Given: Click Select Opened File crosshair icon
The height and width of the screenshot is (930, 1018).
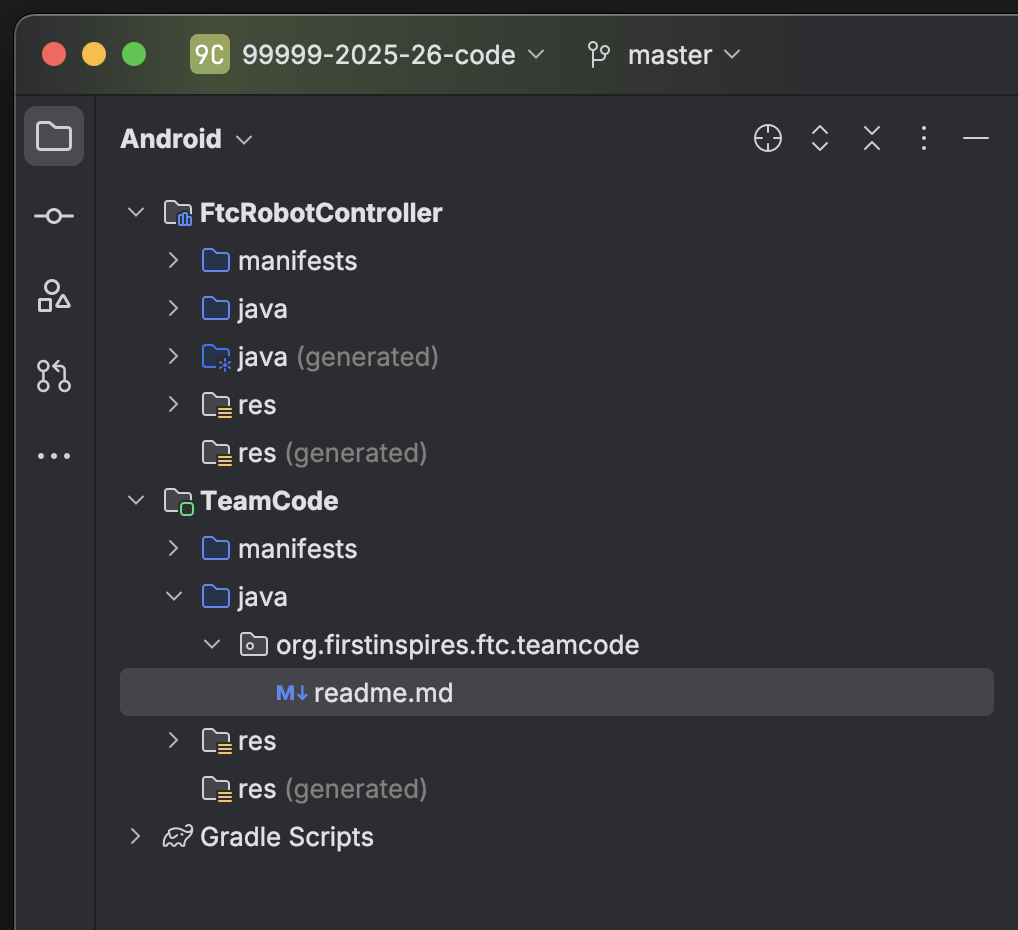Looking at the screenshot, I should click(767, 138).
